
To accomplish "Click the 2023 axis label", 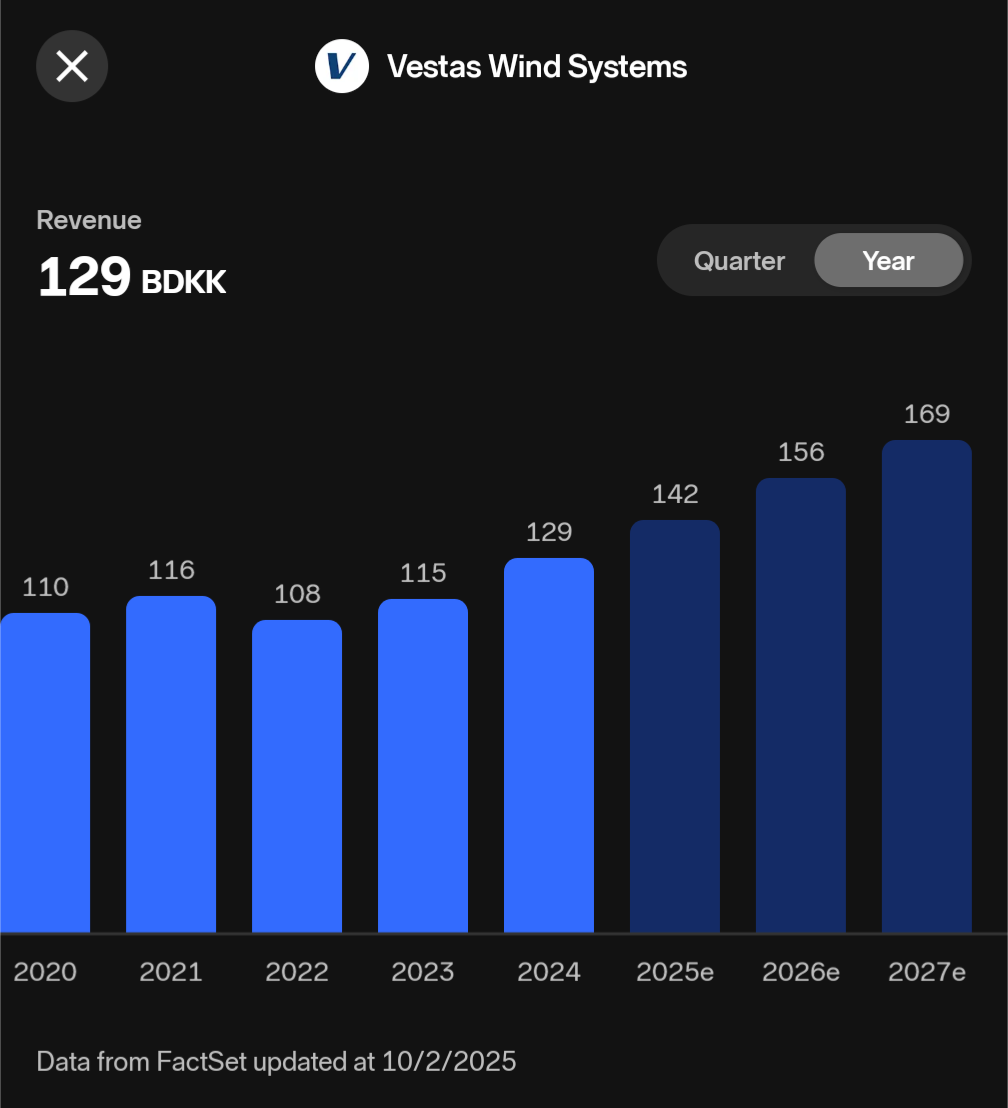I will pos(423,972).
